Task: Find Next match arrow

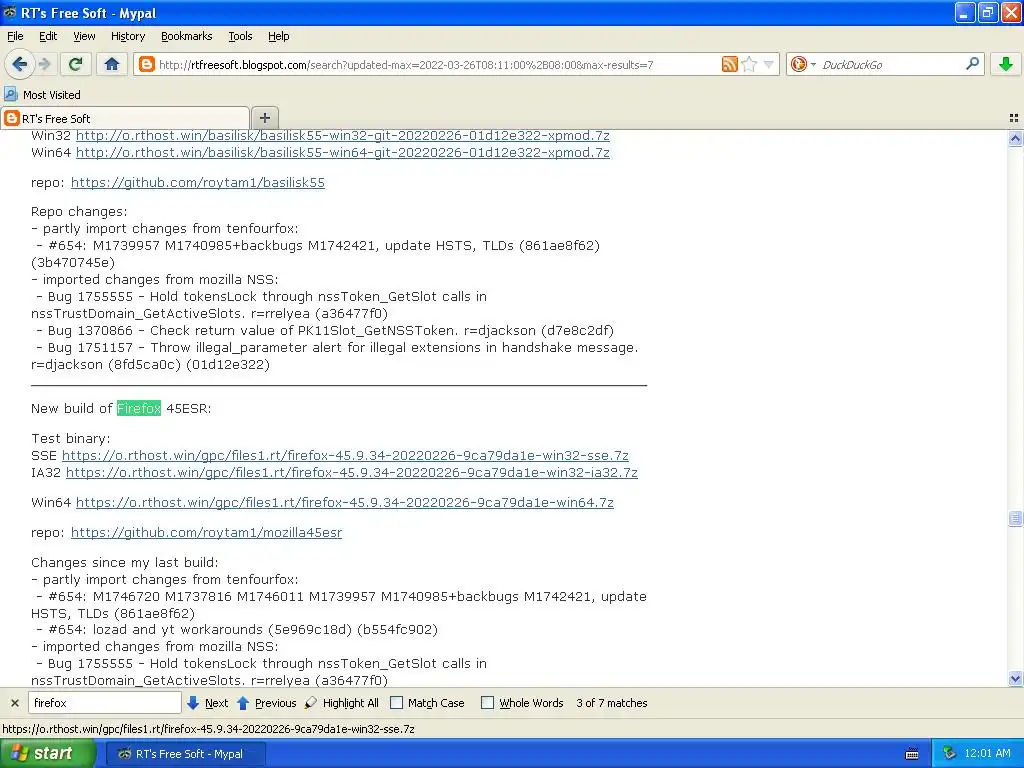Action: pyautogui.click(x=207, y=703)
